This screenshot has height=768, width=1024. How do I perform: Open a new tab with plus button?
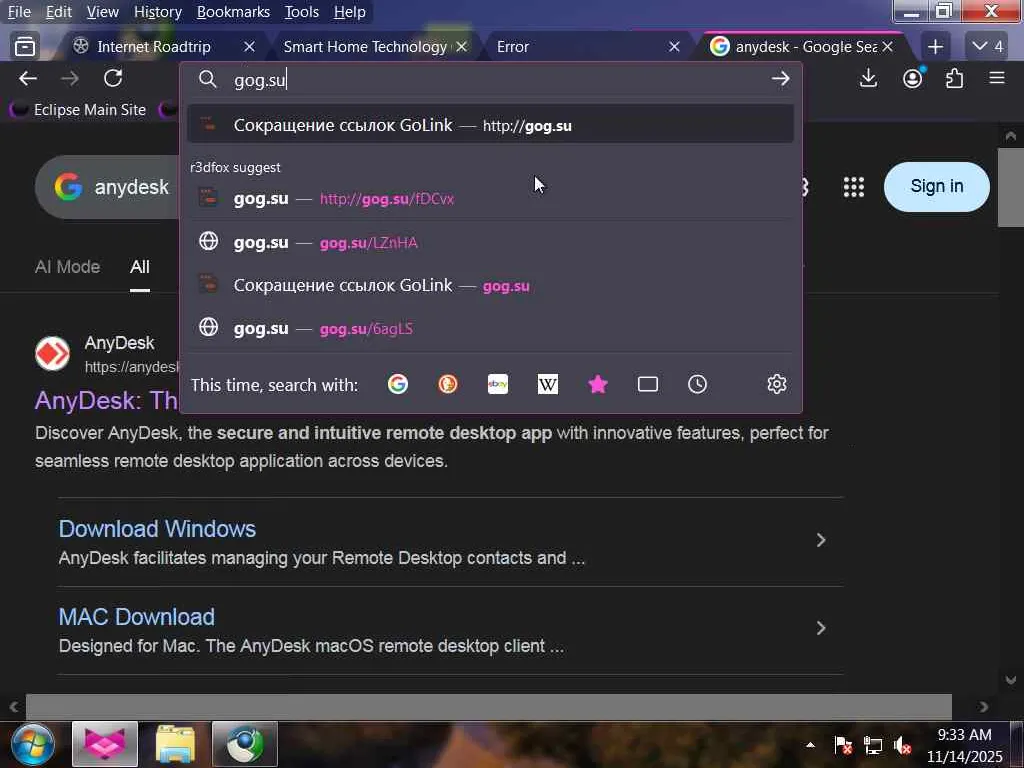[x=935, y=46]
